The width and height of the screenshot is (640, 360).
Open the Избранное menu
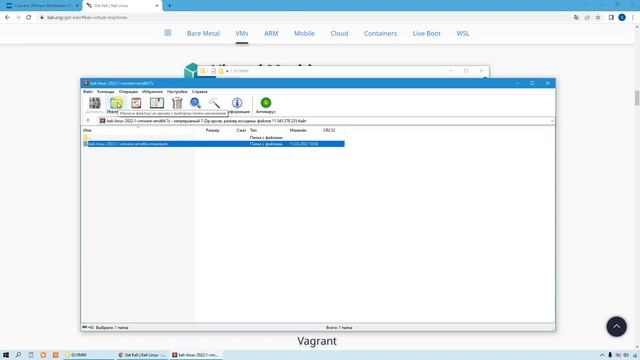[x=152, y=92]
